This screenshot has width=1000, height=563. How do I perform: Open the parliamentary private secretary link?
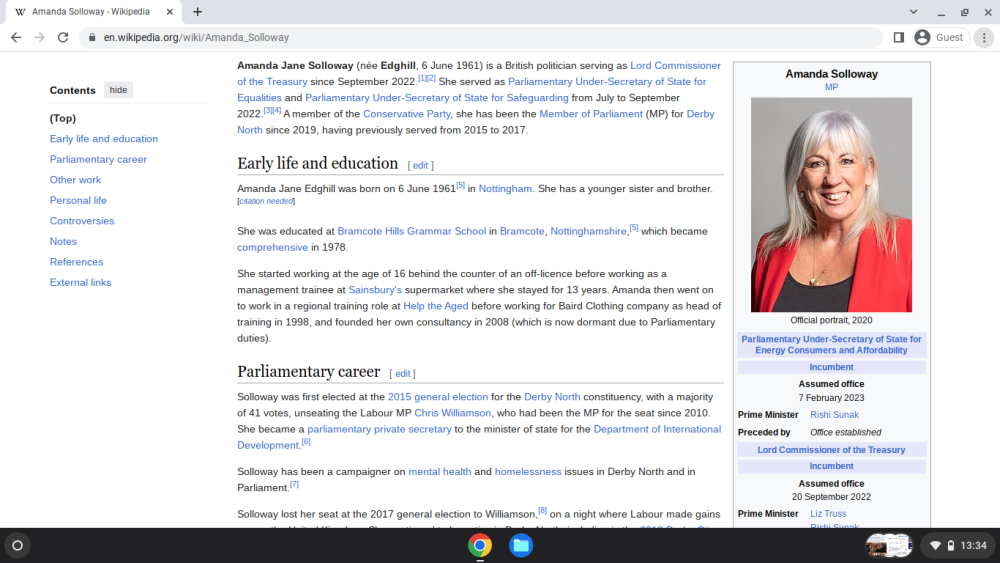(379, 429)
